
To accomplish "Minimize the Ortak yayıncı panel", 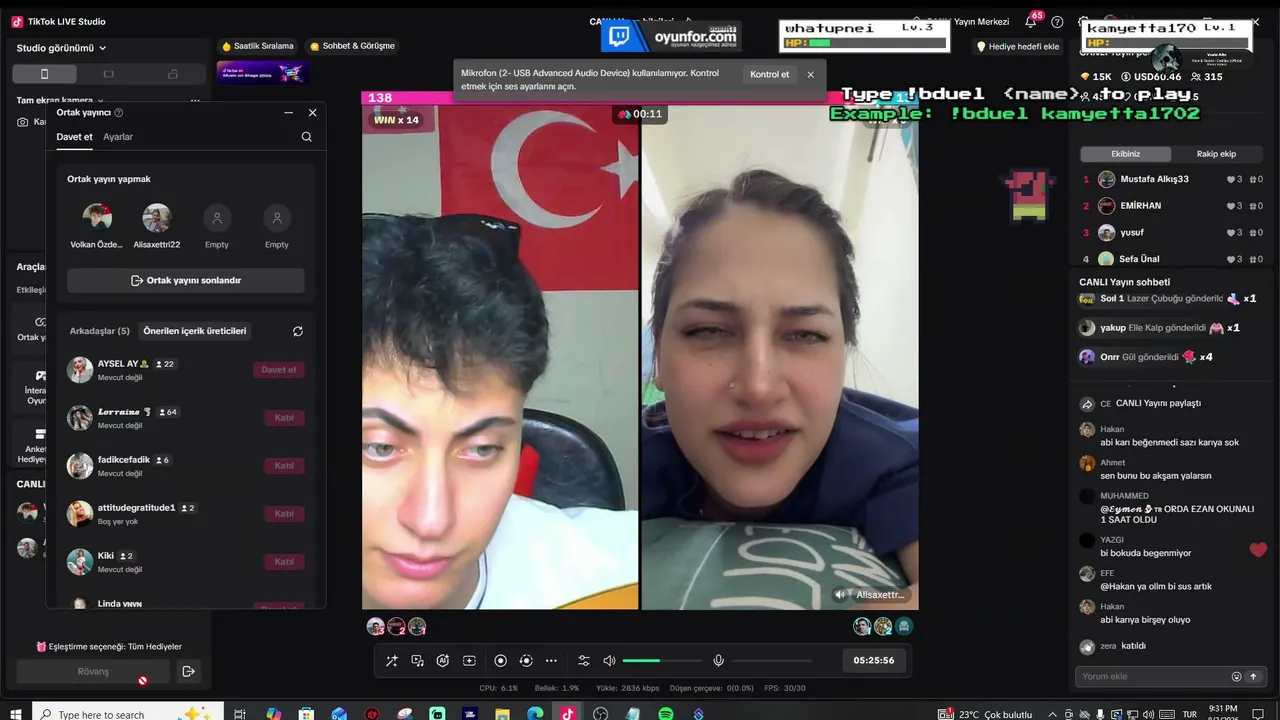I will 289,113.
